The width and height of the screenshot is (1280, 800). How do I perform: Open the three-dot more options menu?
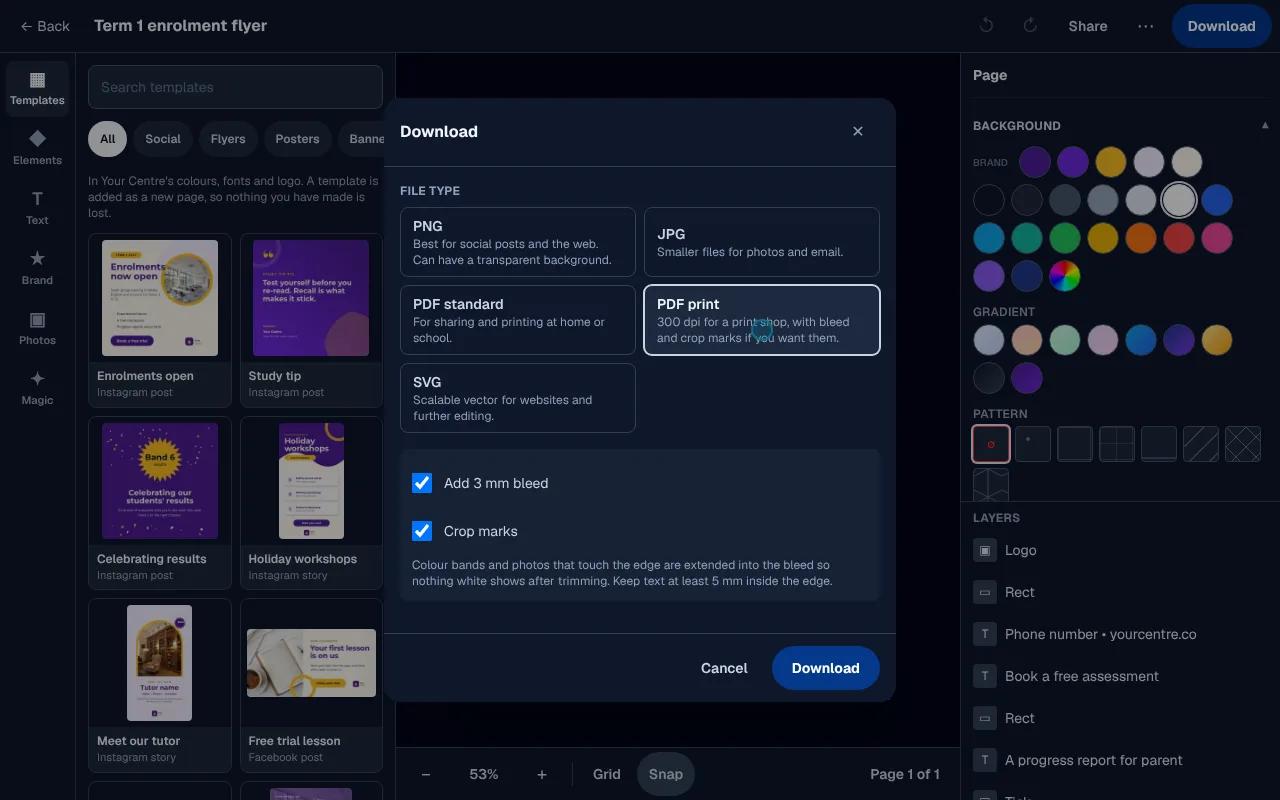coord(1146,26)
